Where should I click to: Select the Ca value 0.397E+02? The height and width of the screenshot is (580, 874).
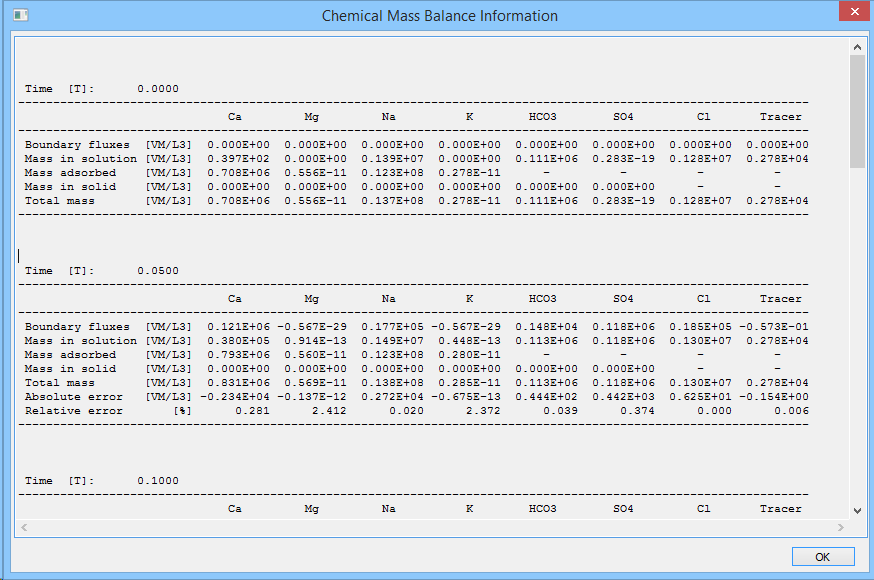click(x=239, y=159)
